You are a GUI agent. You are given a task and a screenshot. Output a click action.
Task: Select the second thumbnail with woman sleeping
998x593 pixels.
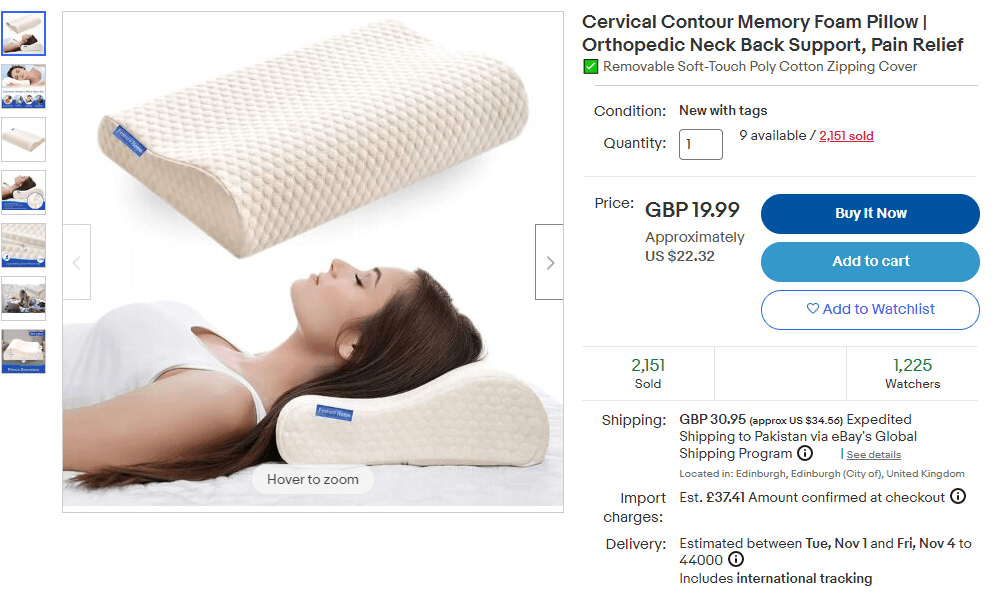(x=24, y=87)
